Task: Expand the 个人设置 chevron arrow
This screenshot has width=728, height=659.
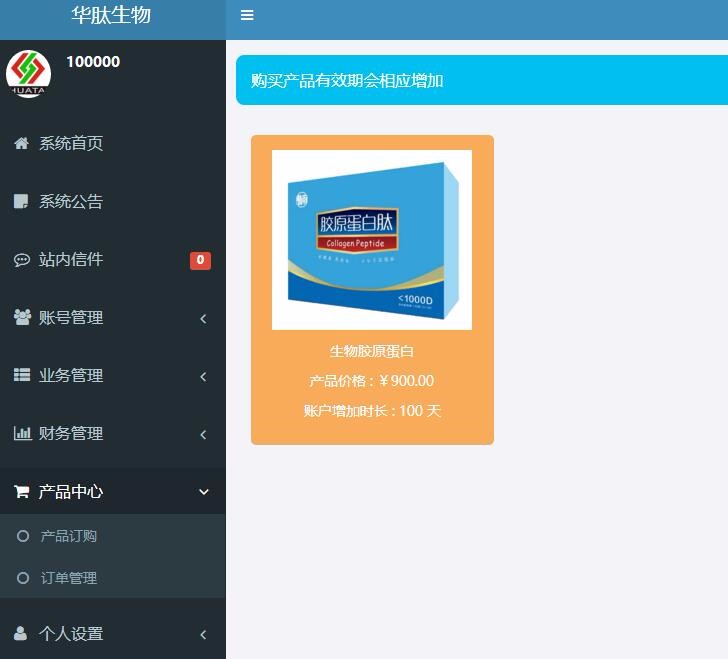Action: pos(203,634)
